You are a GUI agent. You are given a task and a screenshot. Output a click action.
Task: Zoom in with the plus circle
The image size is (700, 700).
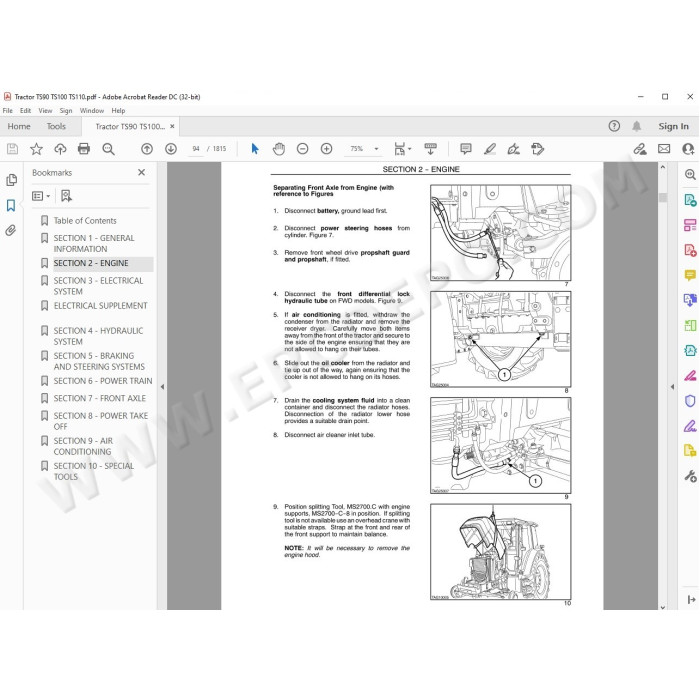[326, 149]
